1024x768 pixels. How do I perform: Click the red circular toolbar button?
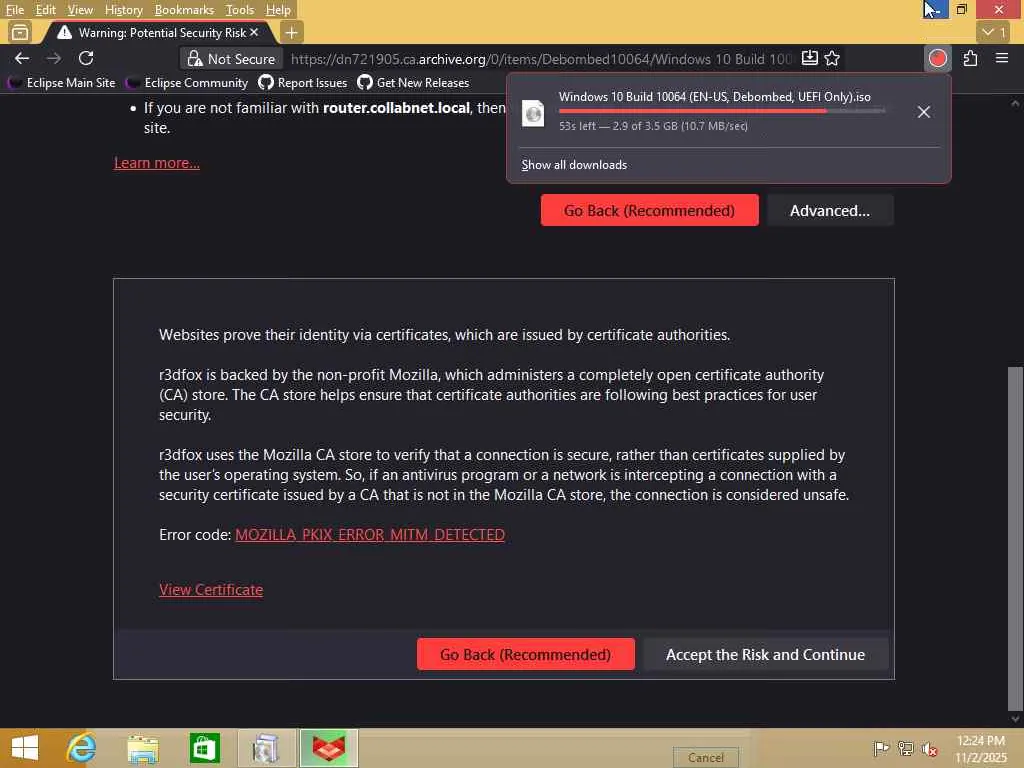pyautogui.click(x=937, y=58)
